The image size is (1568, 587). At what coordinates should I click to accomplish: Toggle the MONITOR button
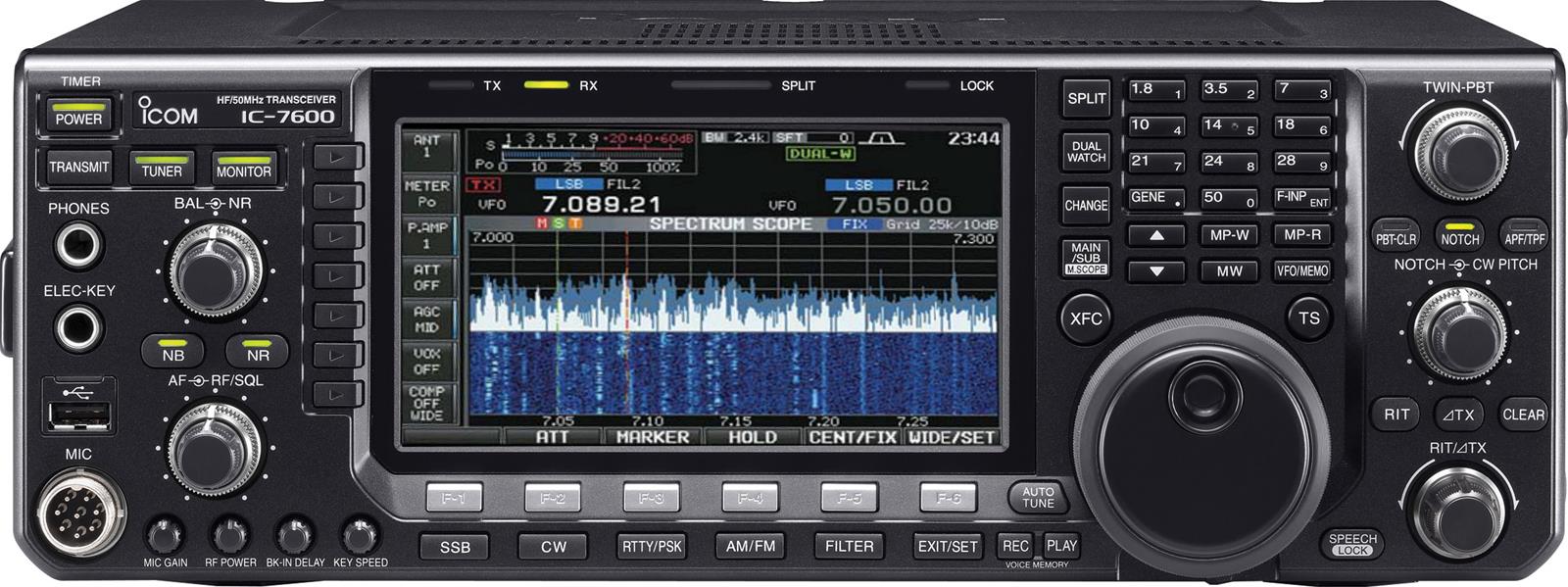tap(244, 167)
